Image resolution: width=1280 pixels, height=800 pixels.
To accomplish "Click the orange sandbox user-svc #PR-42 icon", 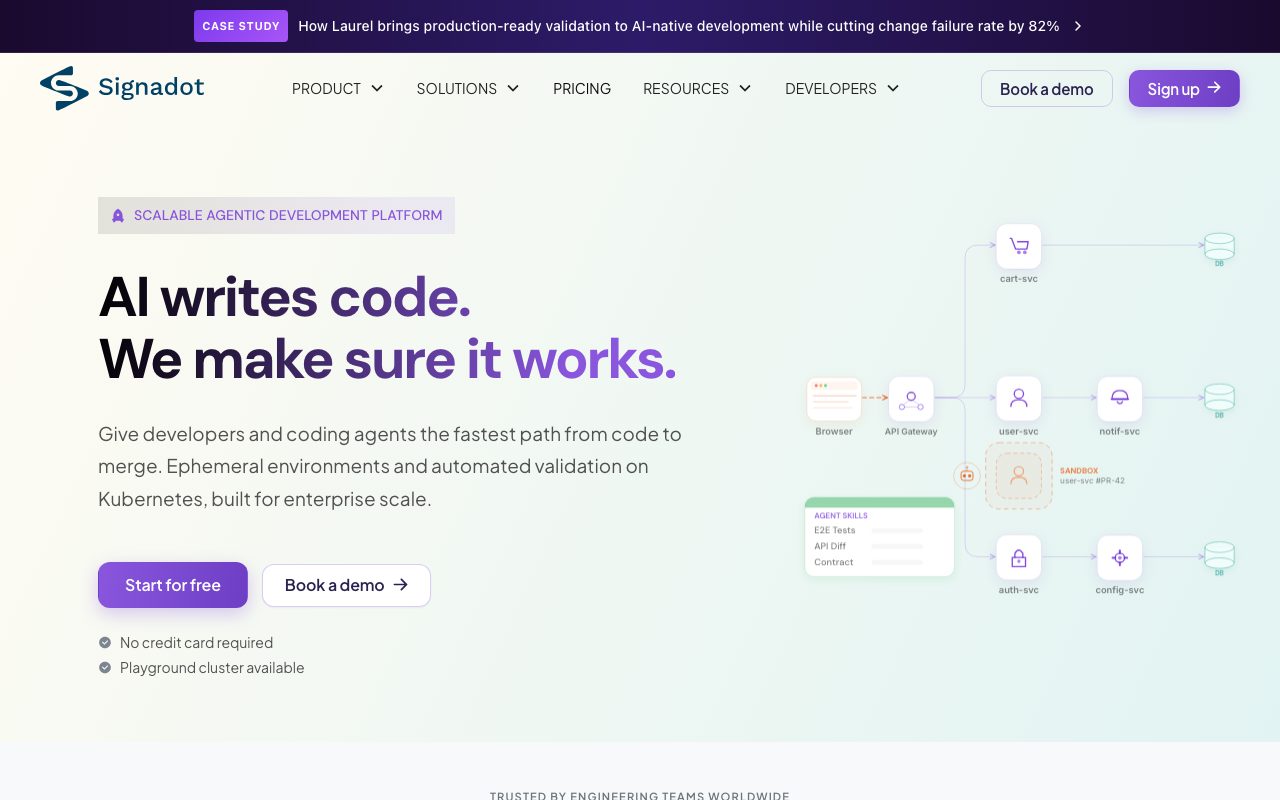I will 1019,476.
